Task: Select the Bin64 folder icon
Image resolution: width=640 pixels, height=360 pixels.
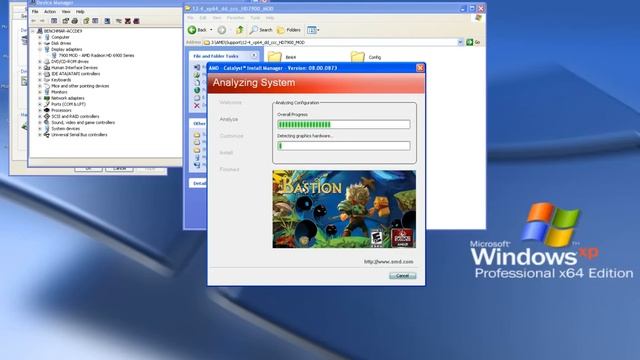Action: [275, 57]
